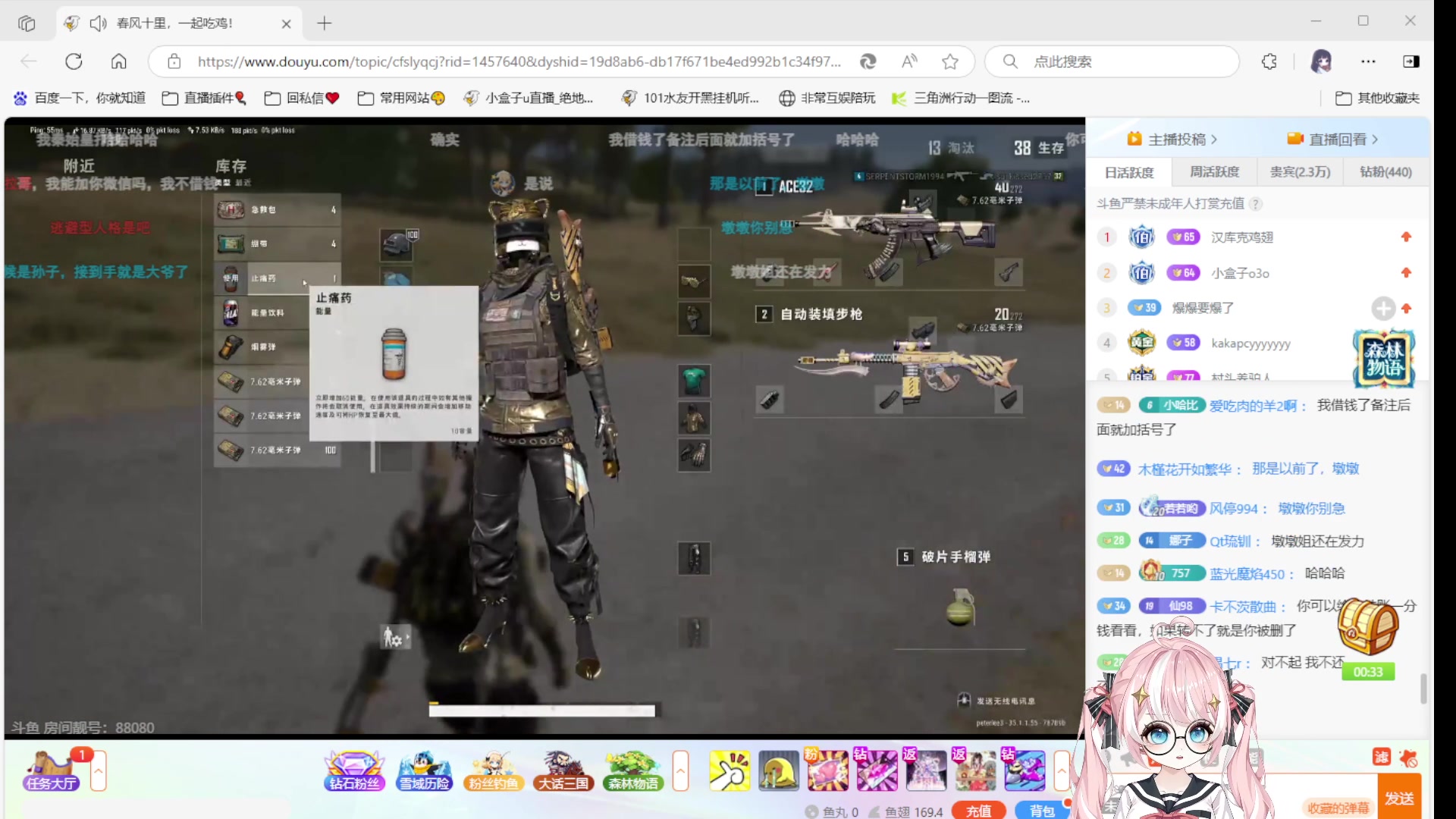This screenshot has height=819, width=1456.
Task: Open the 粉丝钓鱼 fishing activity
Action: [493, 770]
